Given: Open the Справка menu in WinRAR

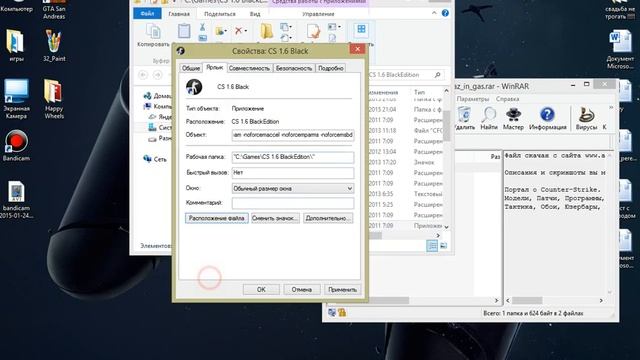Looking at the screenshot, I should click(x=507, y=99).
